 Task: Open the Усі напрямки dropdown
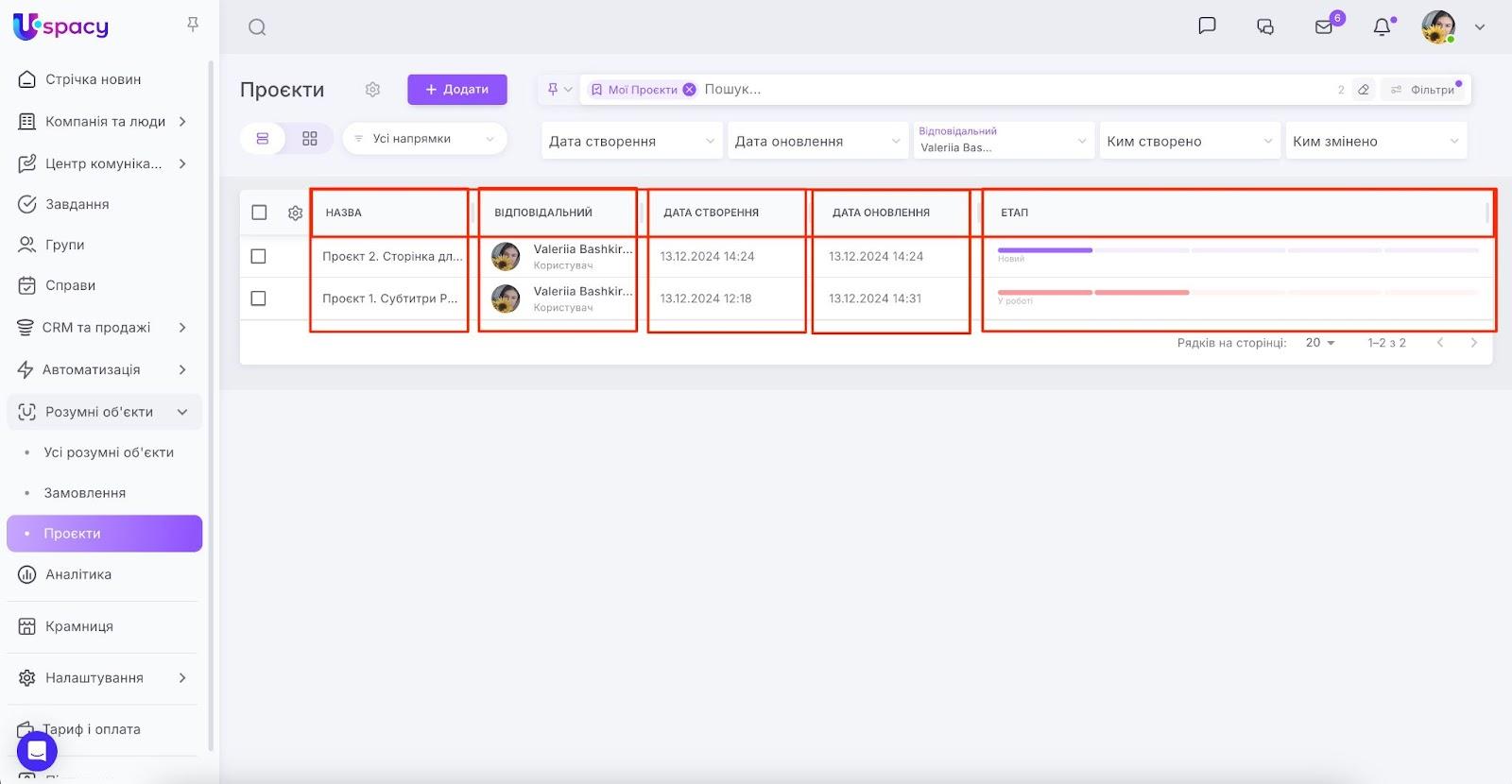pos(424,139)
